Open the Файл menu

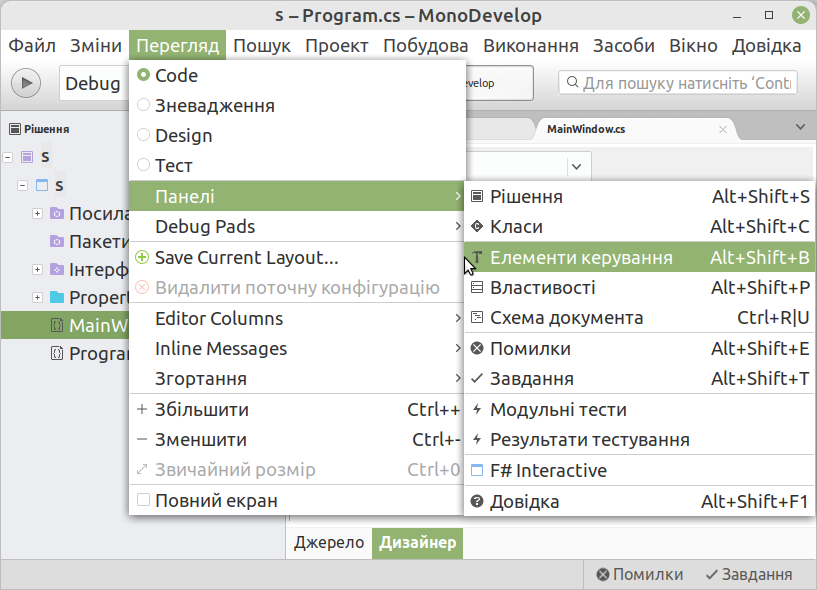32,45
